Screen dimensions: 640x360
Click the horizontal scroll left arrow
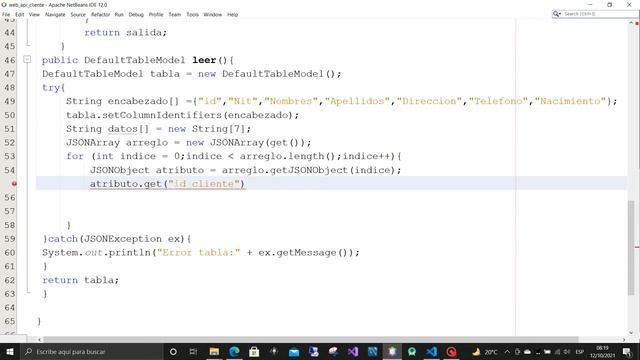click(x=40, y=340)
